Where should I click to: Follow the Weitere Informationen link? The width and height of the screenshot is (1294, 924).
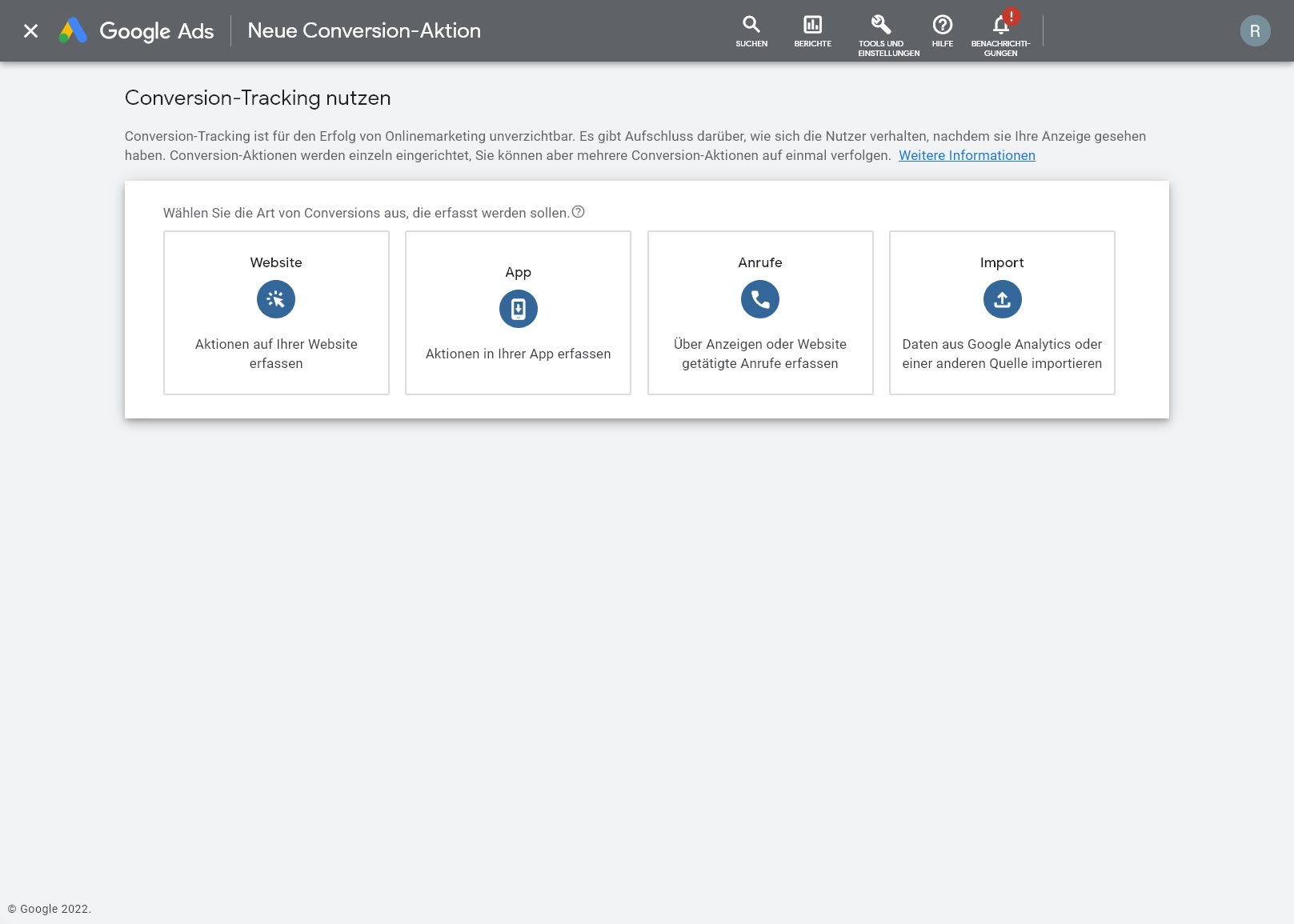click(x=967, y=155)
